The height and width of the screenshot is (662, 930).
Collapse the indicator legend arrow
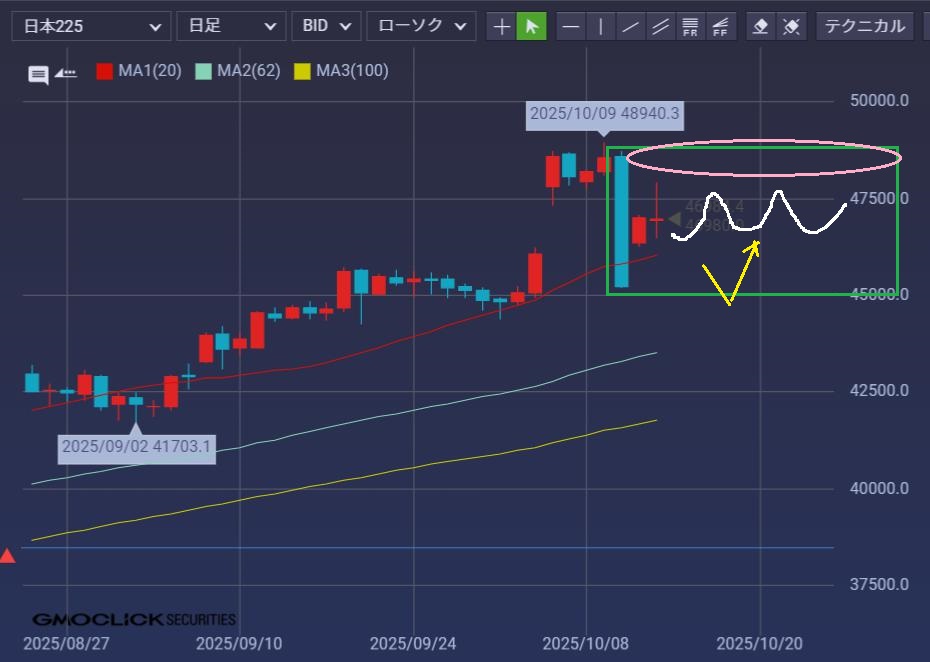point(66,73)
